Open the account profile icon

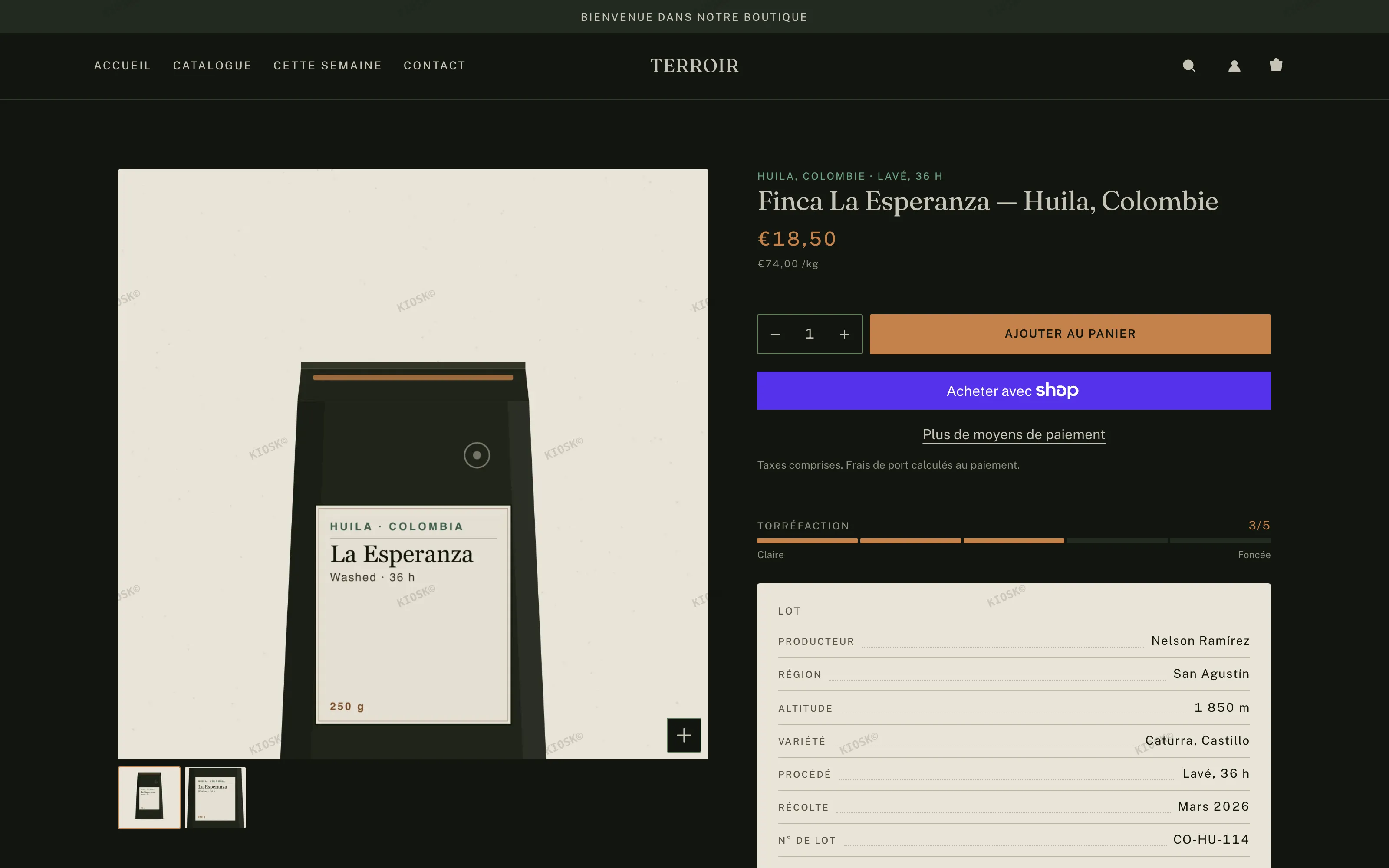click(1234, 66)
